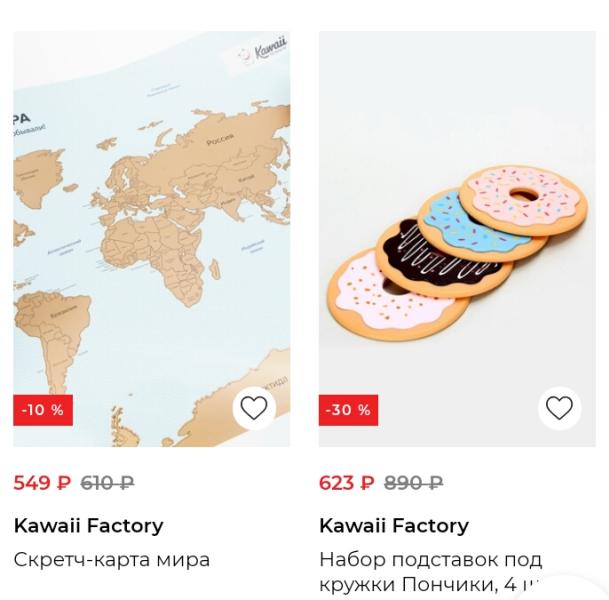Screen dimensions: 609x600
Task: Select the crossed-out 610 ₽ old price
Action: point(108,483)
